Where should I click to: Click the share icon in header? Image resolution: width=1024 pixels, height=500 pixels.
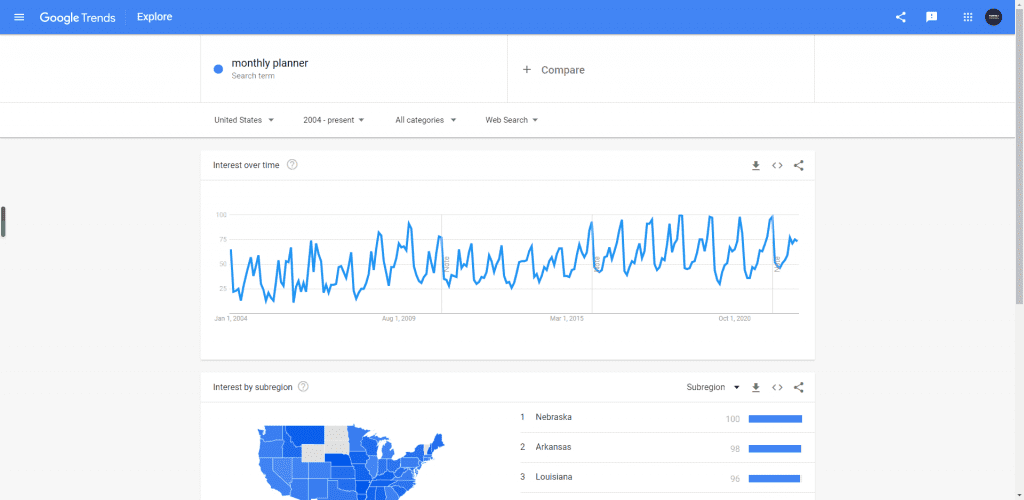[900, 17]
